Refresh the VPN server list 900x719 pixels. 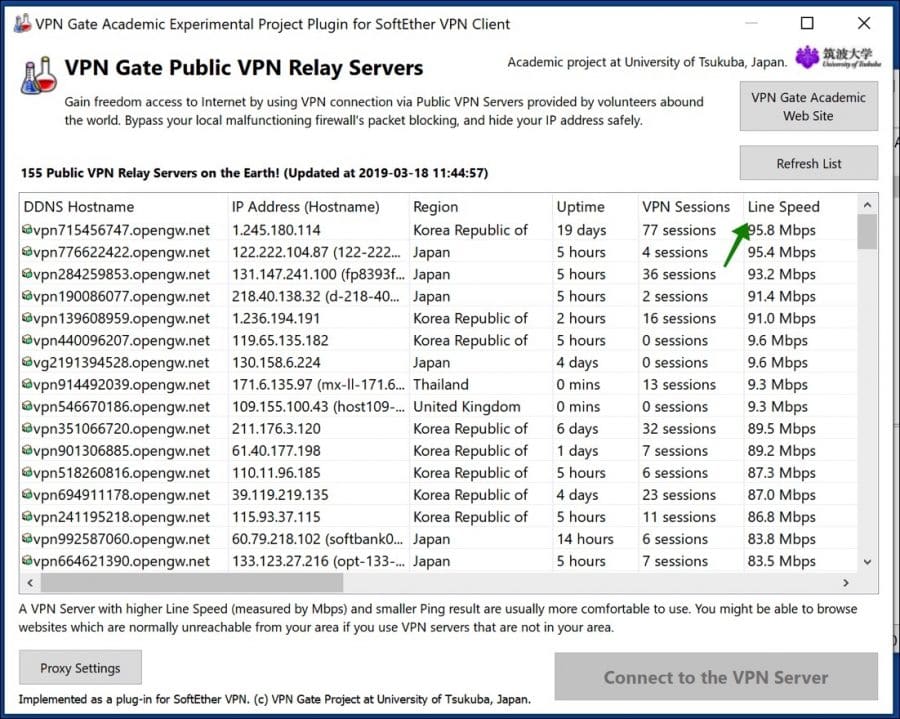(808, 163)
